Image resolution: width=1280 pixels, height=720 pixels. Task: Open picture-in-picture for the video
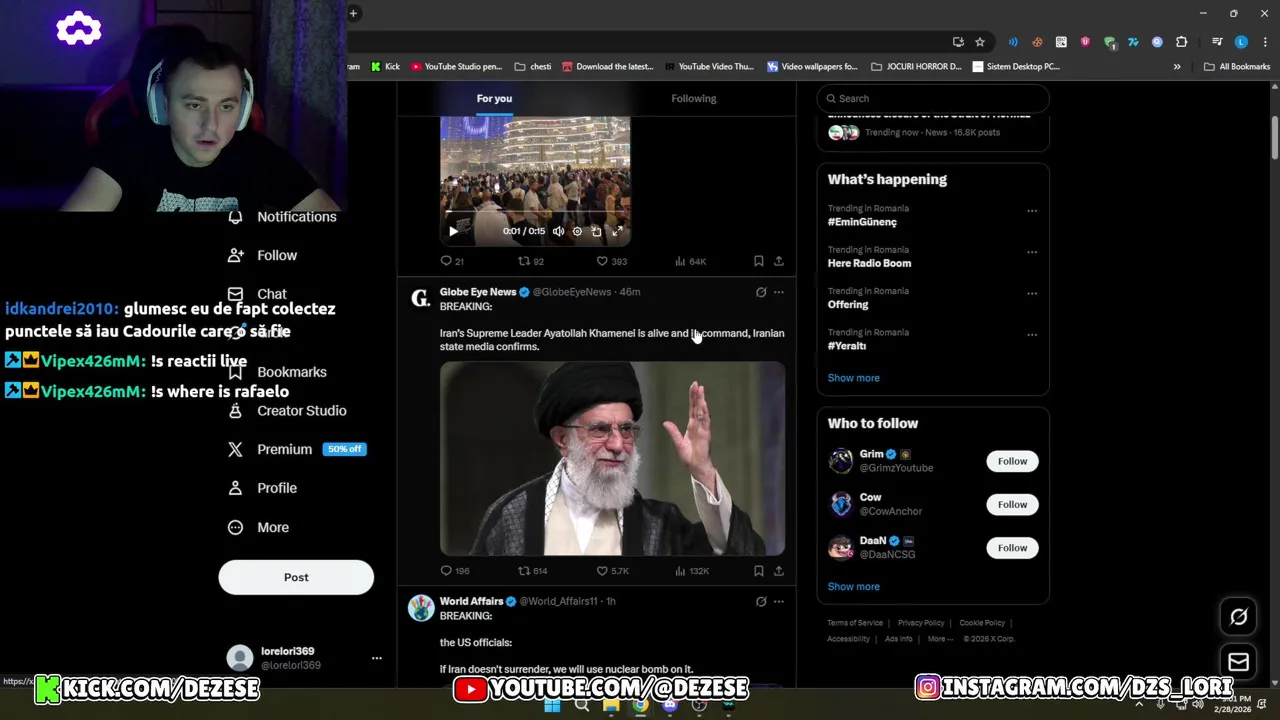[597, 231]
